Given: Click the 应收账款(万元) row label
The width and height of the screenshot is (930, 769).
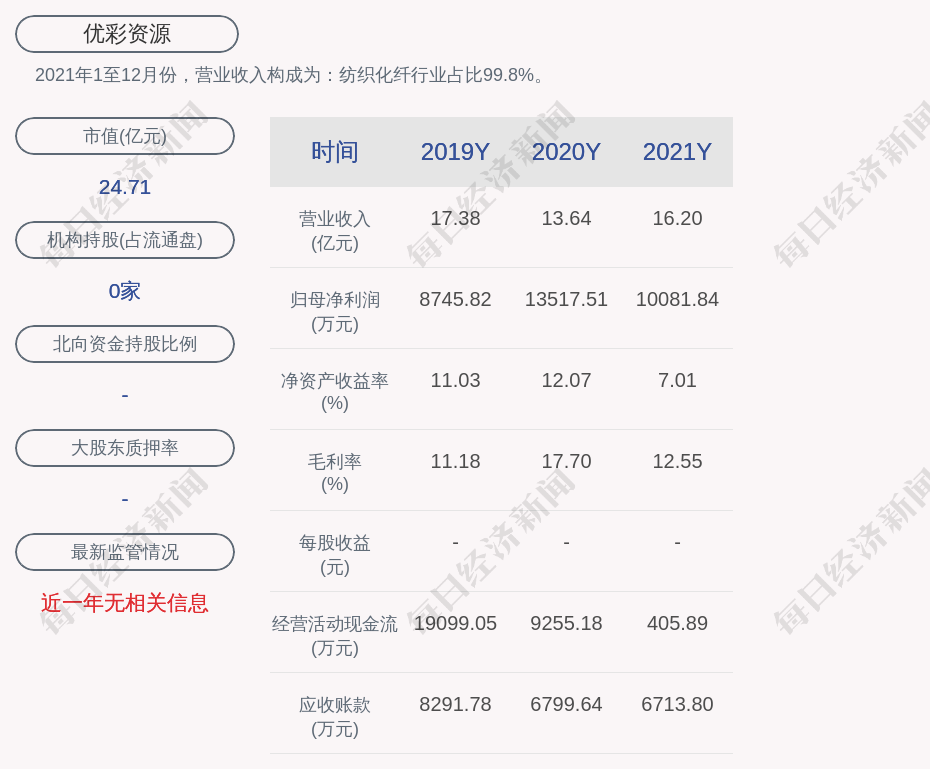Looking at the screenshot, I should [x=335, y=717].
